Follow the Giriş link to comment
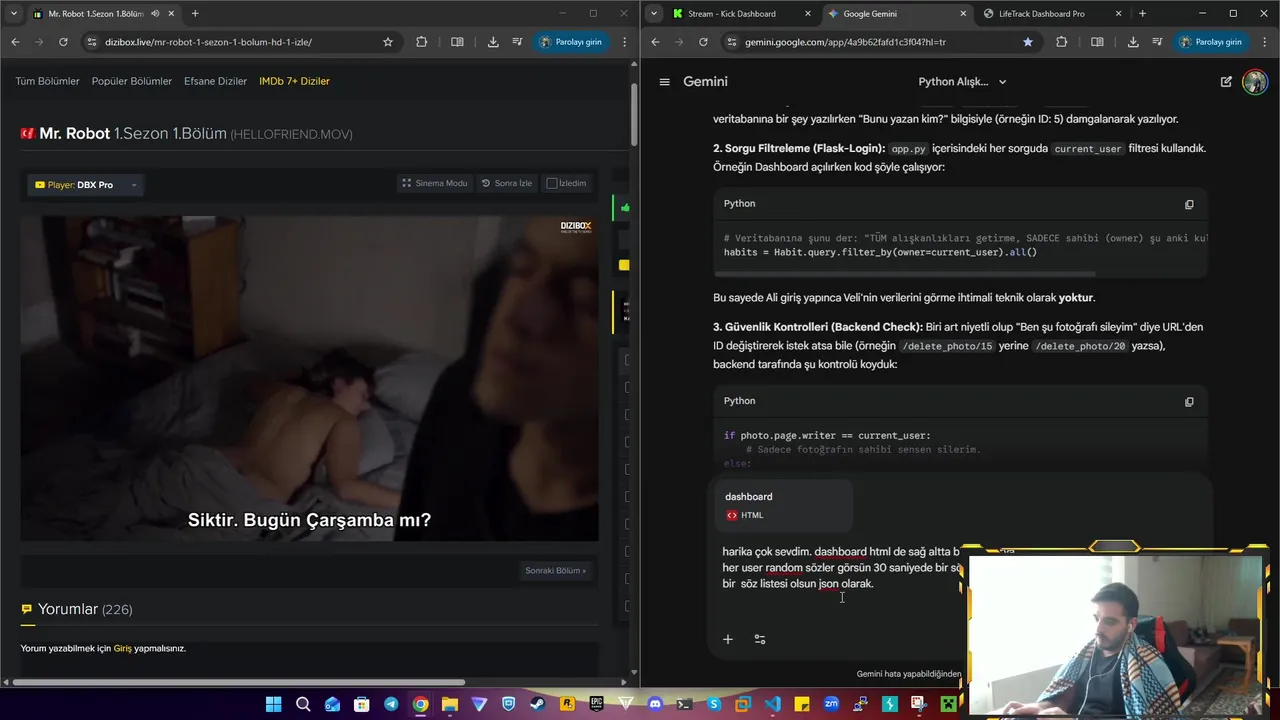Screen dimensions: 1280x720 pos(122,649)
